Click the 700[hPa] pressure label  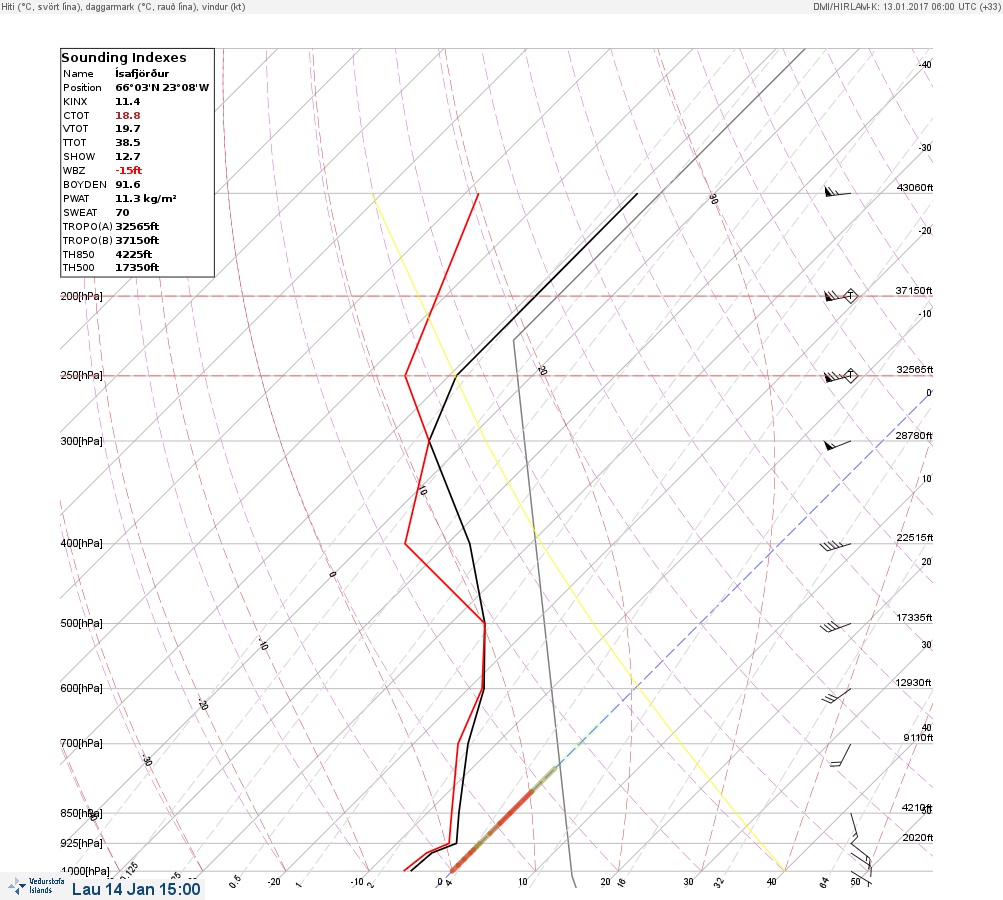tap(81, 743)
